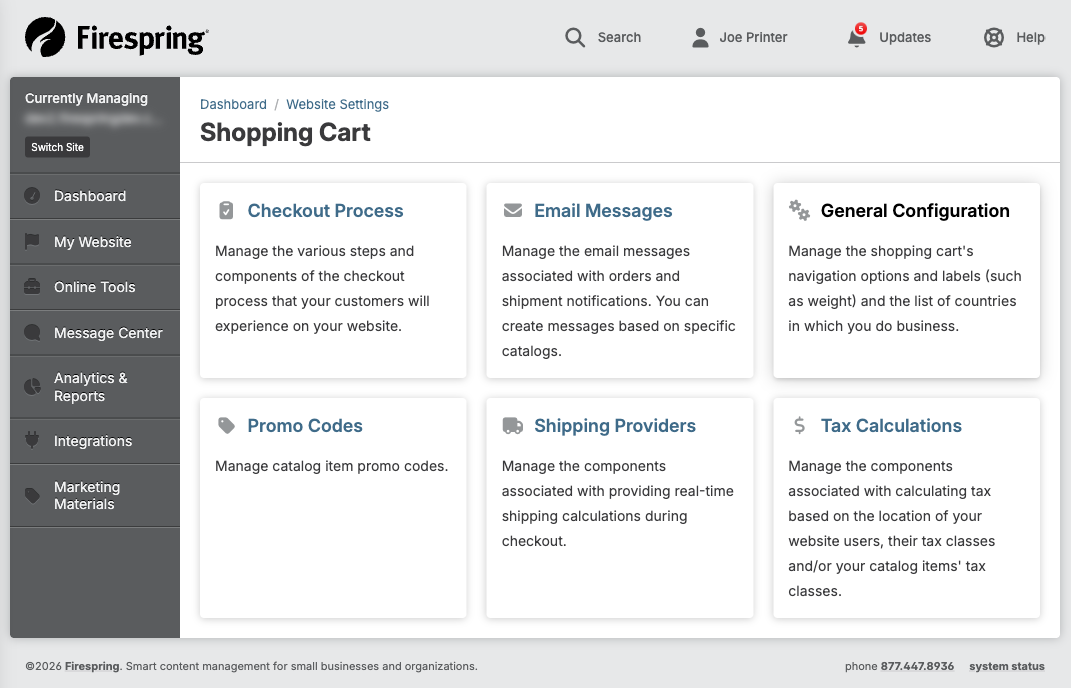The height and width of the screenshot is (688, 1071).
Task: Follow the Dashboard breadcrumb link
Action: (234, 105)
